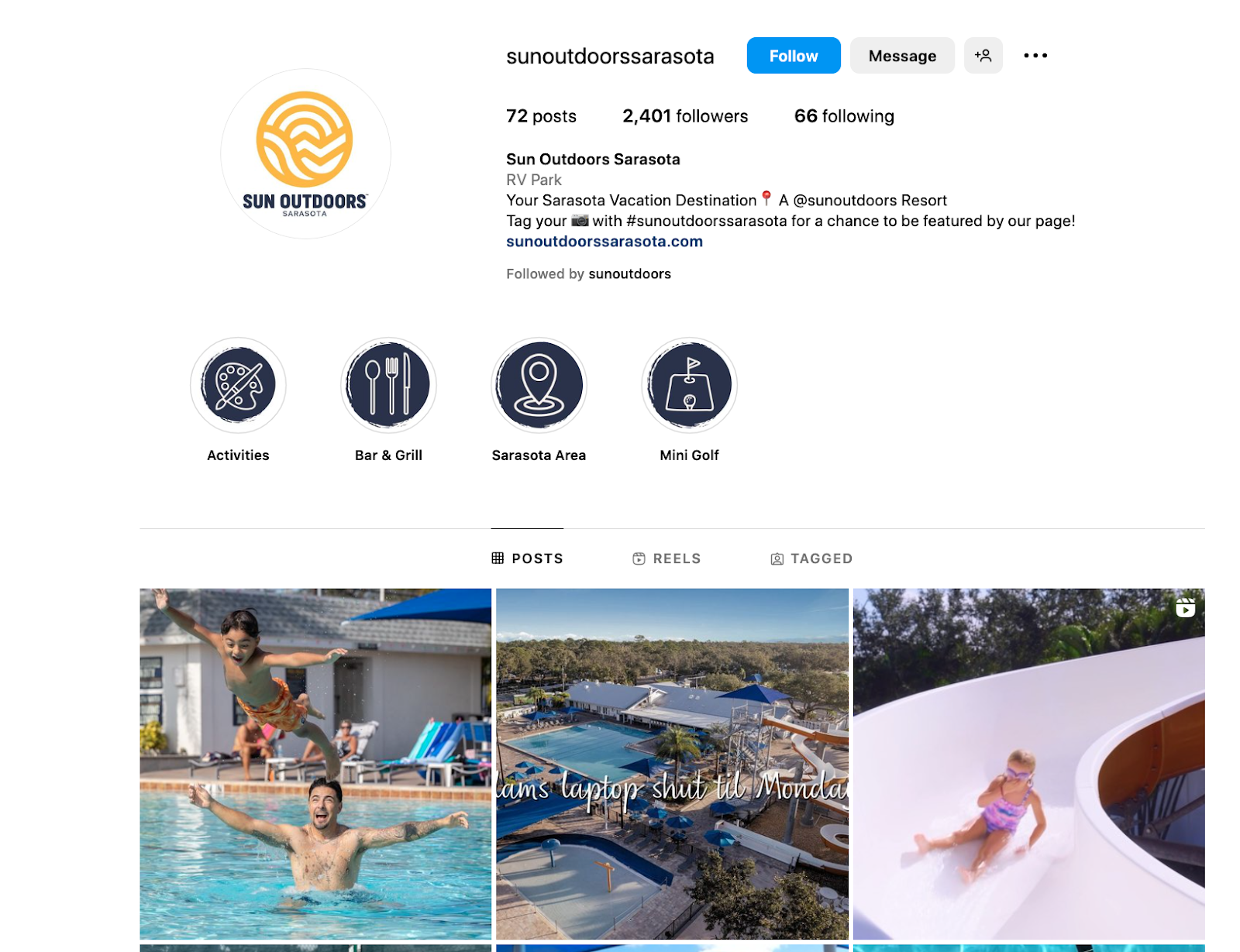This screenshot has height=952, width=1240.
Task: Click the Sun Outdoors profile picture
Action: 305,153
